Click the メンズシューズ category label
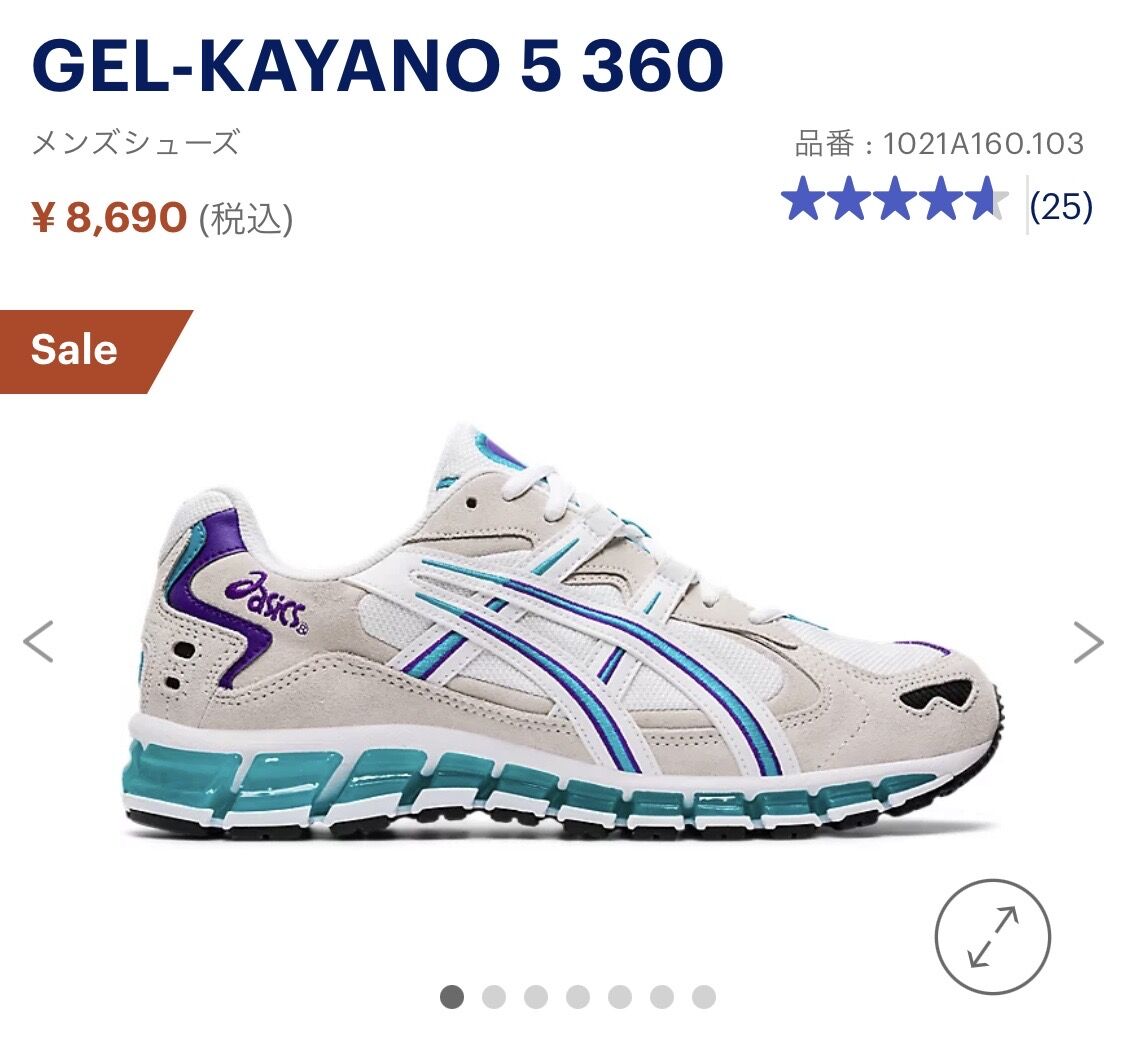The width and height of the screenshot is (1125, 1058). click(136, 143)
